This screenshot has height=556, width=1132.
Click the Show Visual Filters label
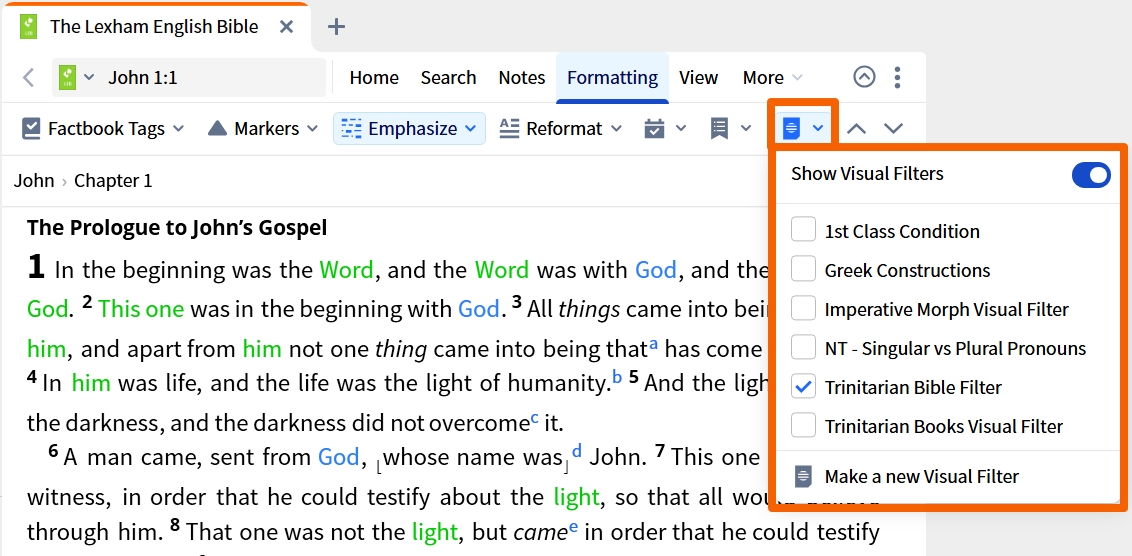[x=867, y=174]
